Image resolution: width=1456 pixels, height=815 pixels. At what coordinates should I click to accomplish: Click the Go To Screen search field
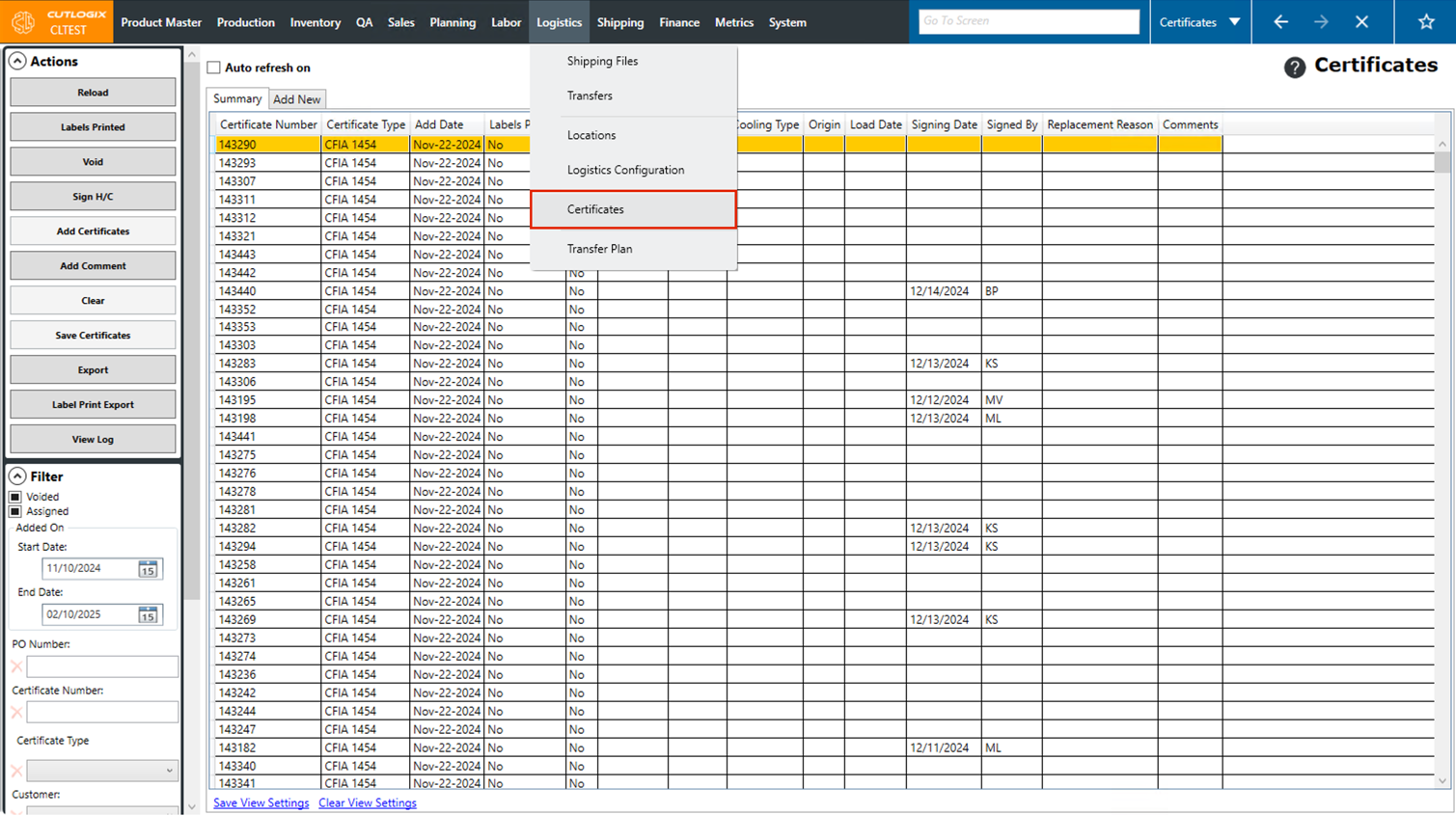[x=1029, y=21]
